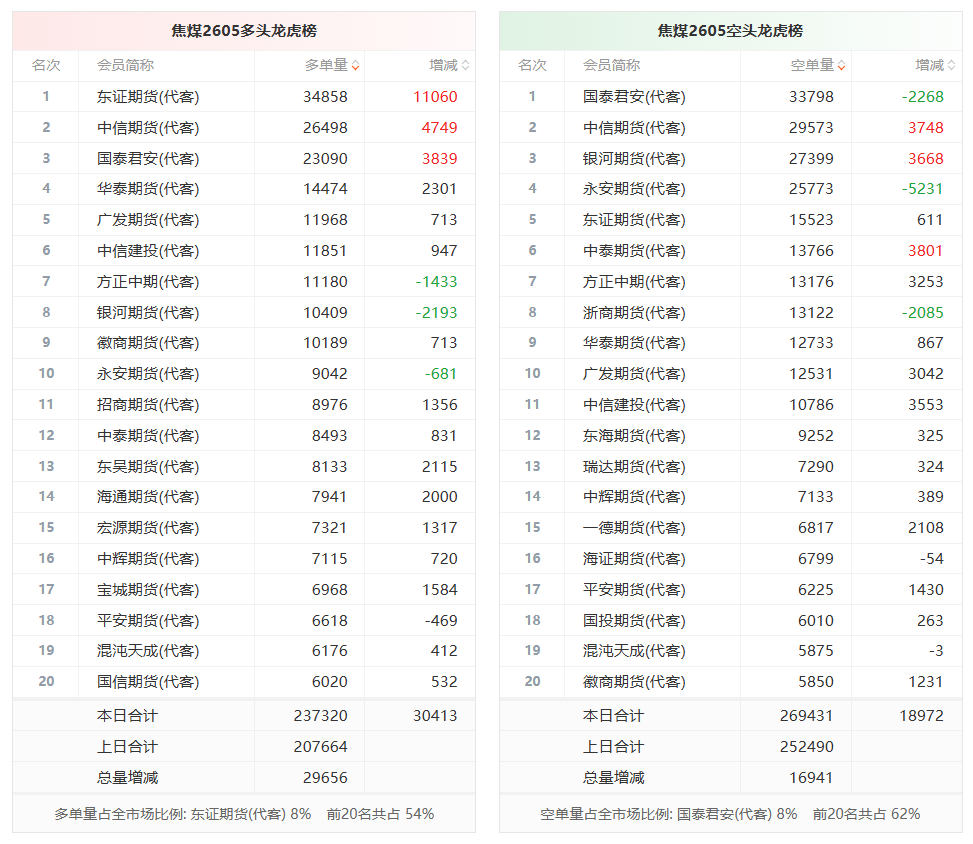The height and width of the screenshot is (844, 973).
Task: Sort short table by 空单量 arrows
Action: click(841, 66)
